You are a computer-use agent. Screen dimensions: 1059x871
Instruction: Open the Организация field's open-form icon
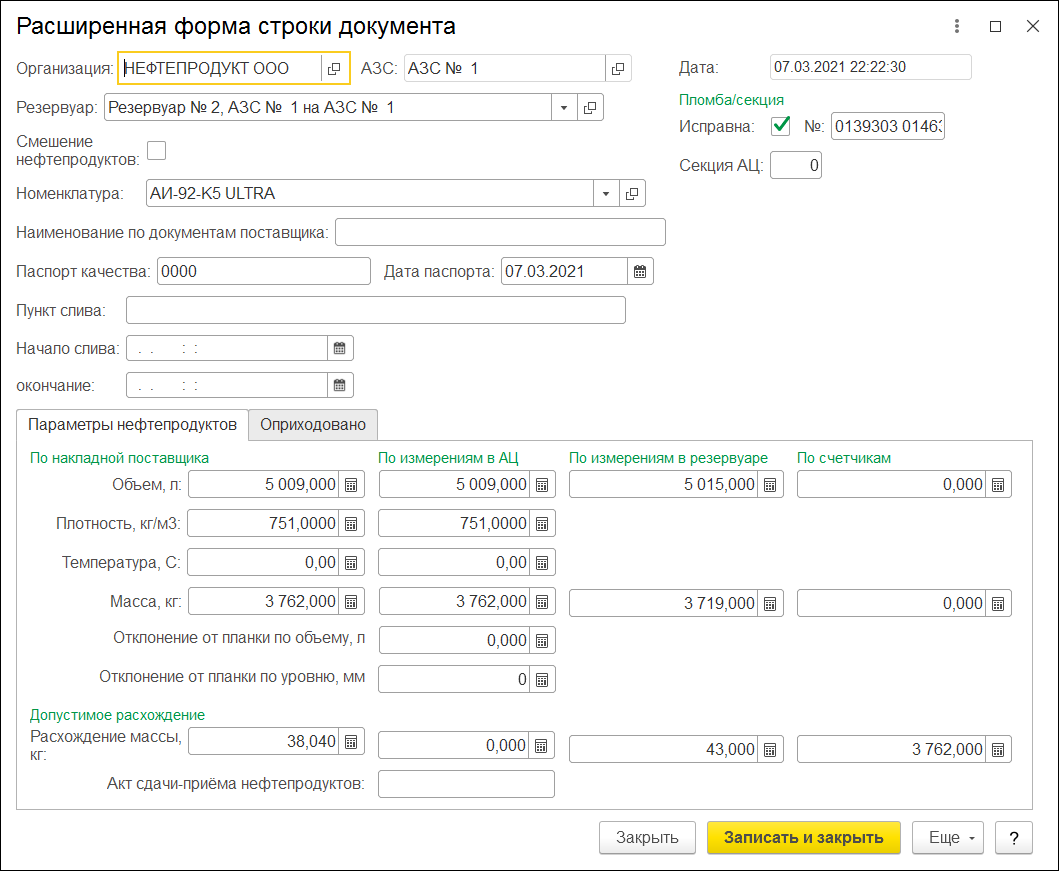[x=334, y=68]
